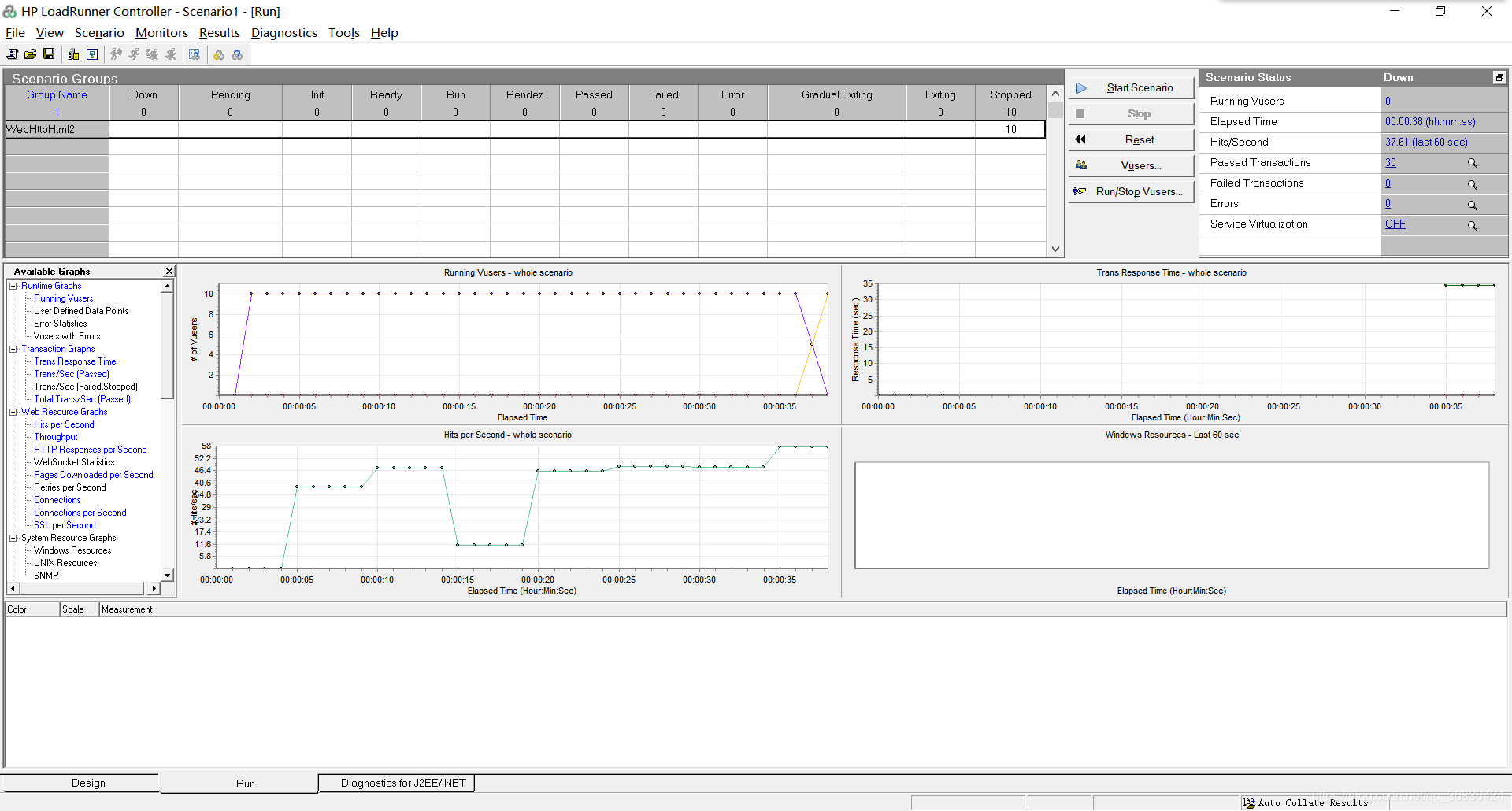The height and width of the screenshot is (811, 1512).
Task: Open the Load Generators toolbar icon
Action: coord(73,54)
